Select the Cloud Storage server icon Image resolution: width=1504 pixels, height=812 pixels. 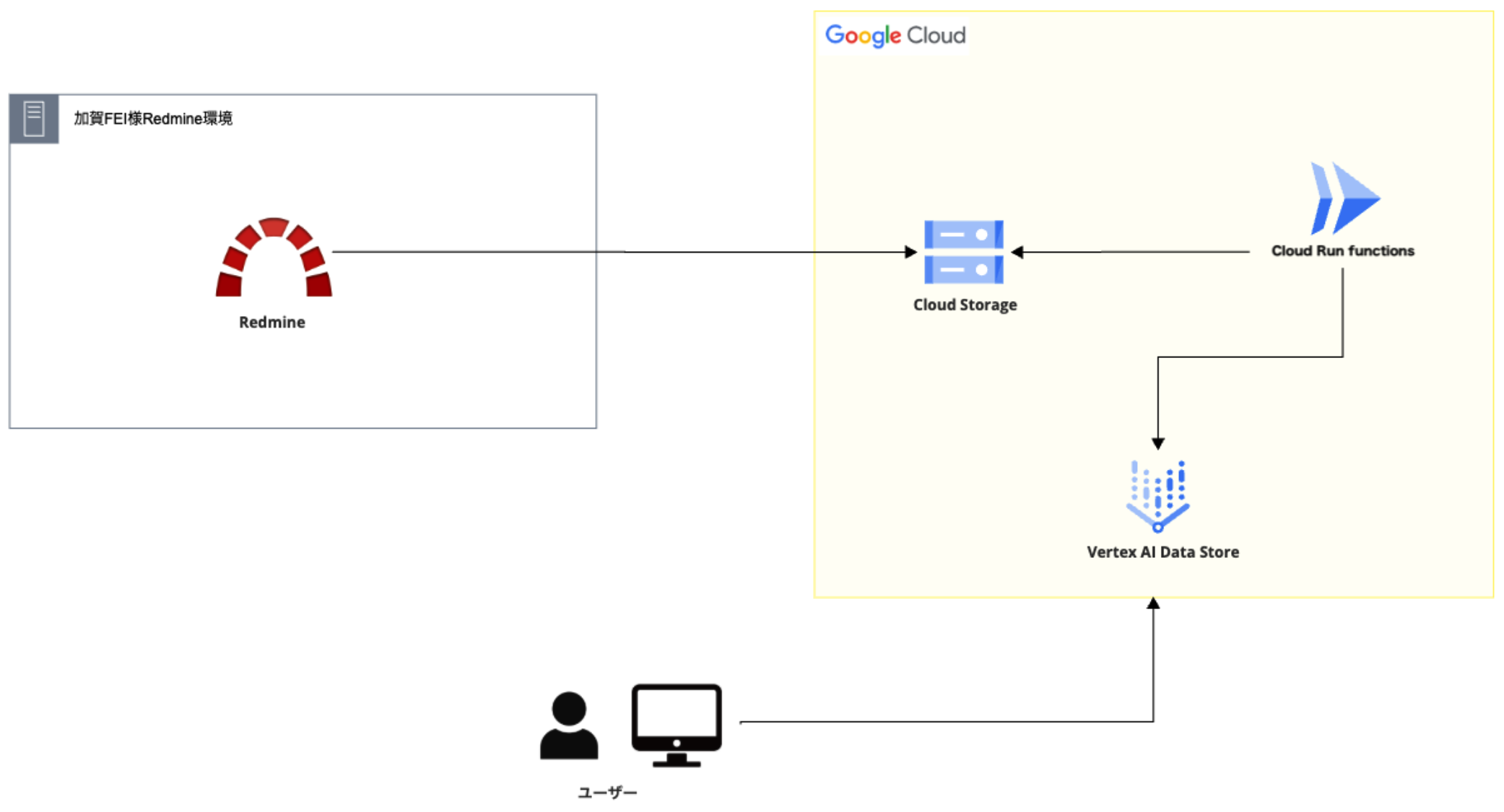(964, 252)
